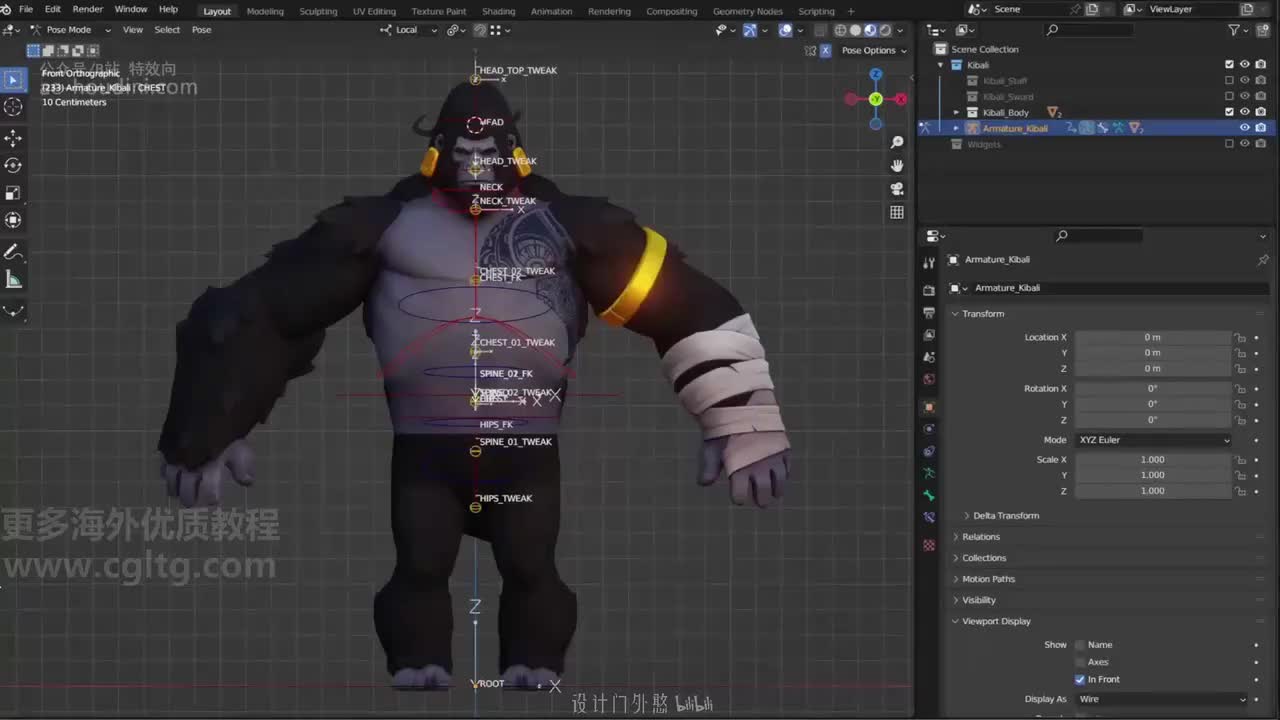Open the Bone properties tab

pos(929,495)
